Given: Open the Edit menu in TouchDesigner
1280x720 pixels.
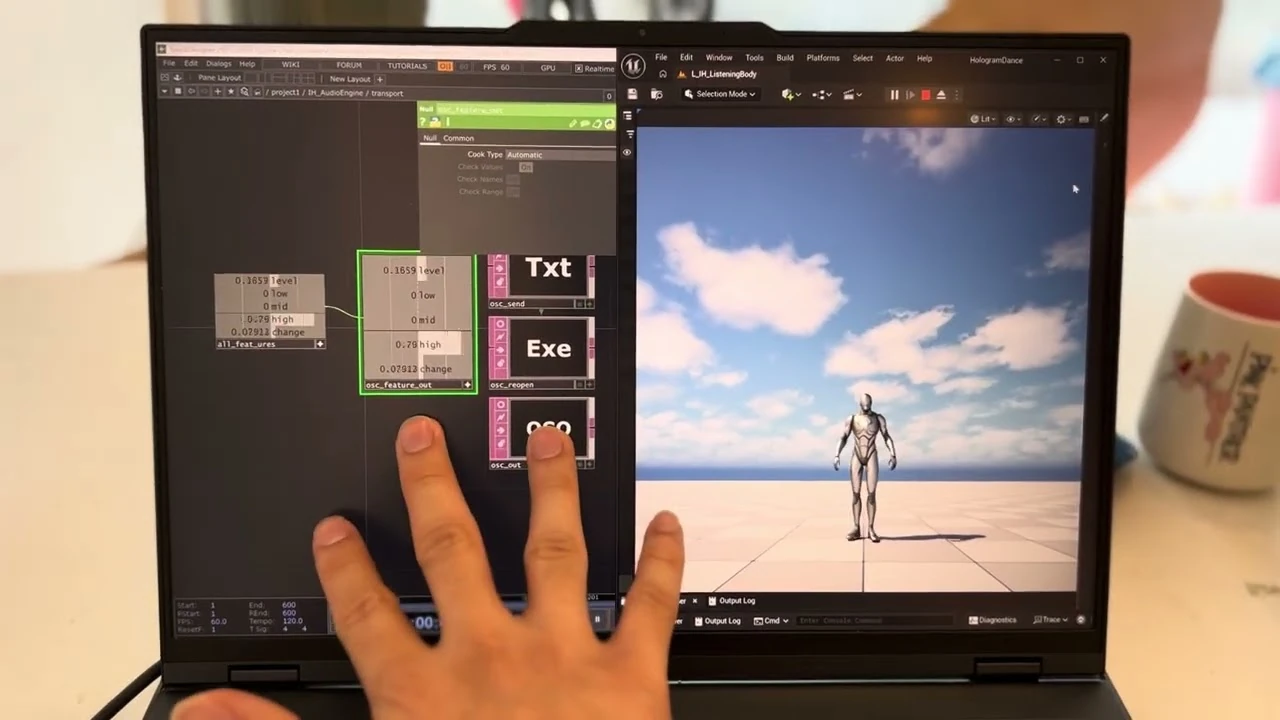Looking at the screenshot, I should [x=190, y=64].
